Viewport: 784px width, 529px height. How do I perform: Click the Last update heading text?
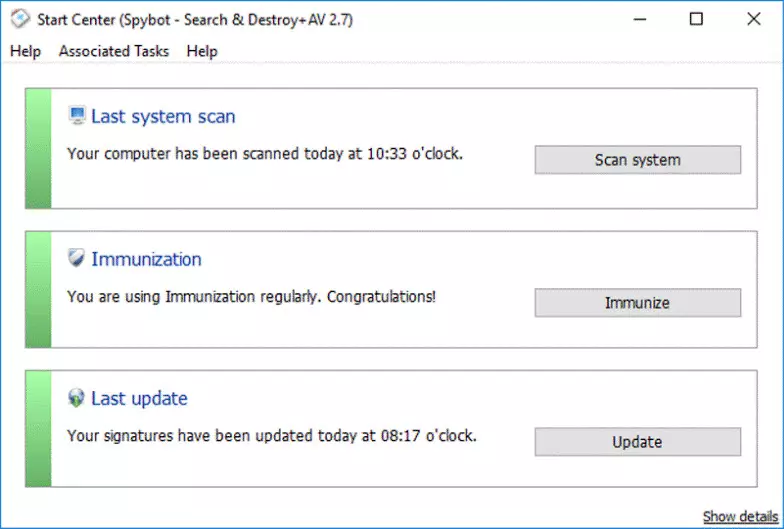139,398
